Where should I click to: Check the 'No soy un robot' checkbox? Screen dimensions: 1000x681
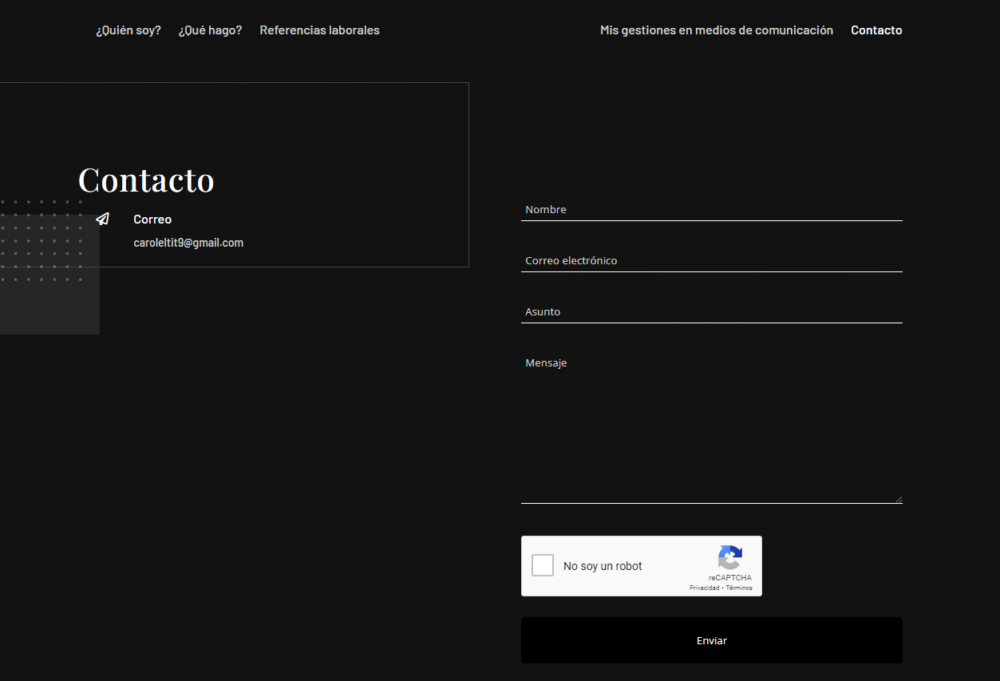tap(543, 566)
